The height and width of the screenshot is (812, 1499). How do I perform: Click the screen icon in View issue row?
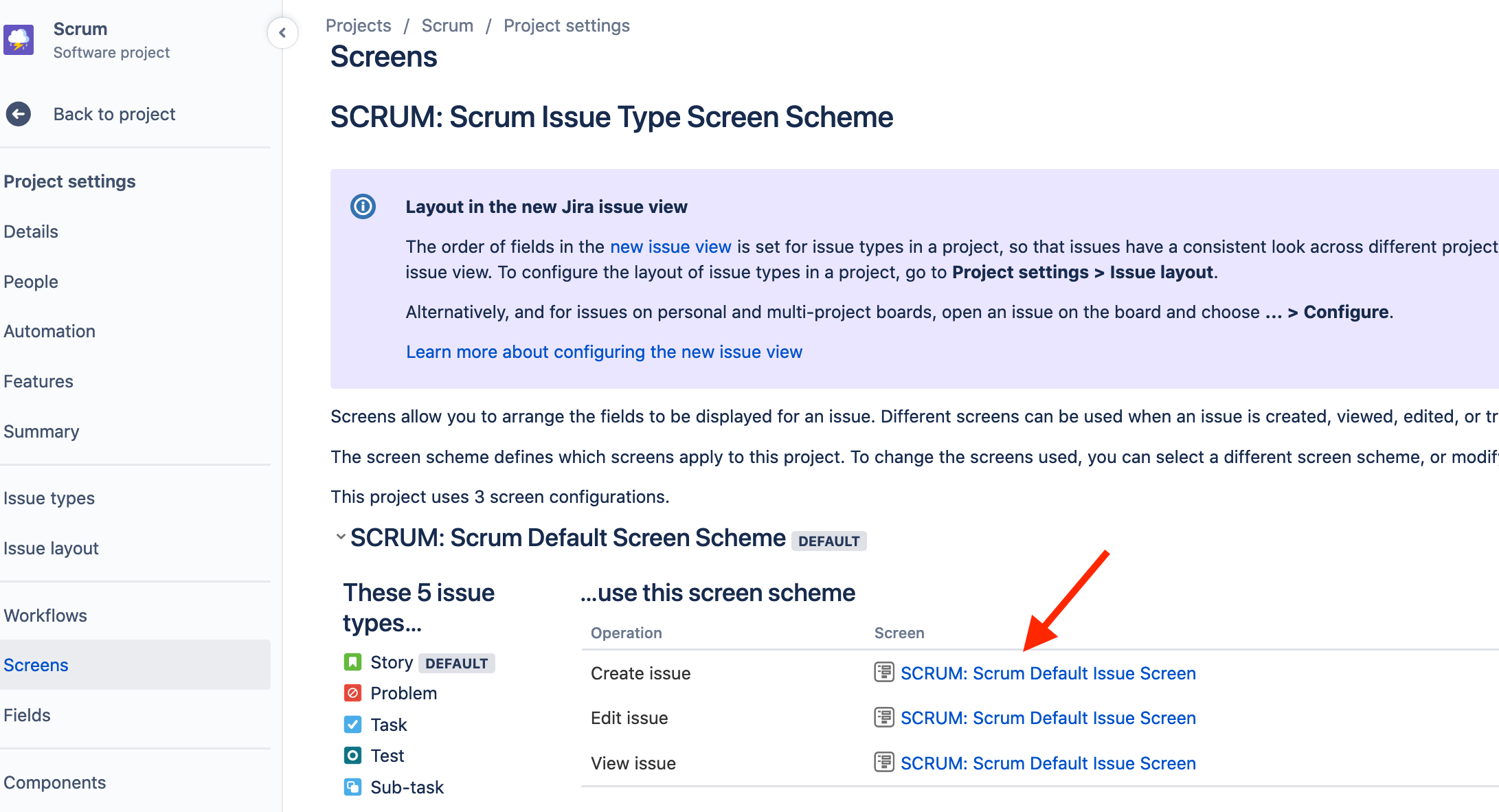coord(883,763)
